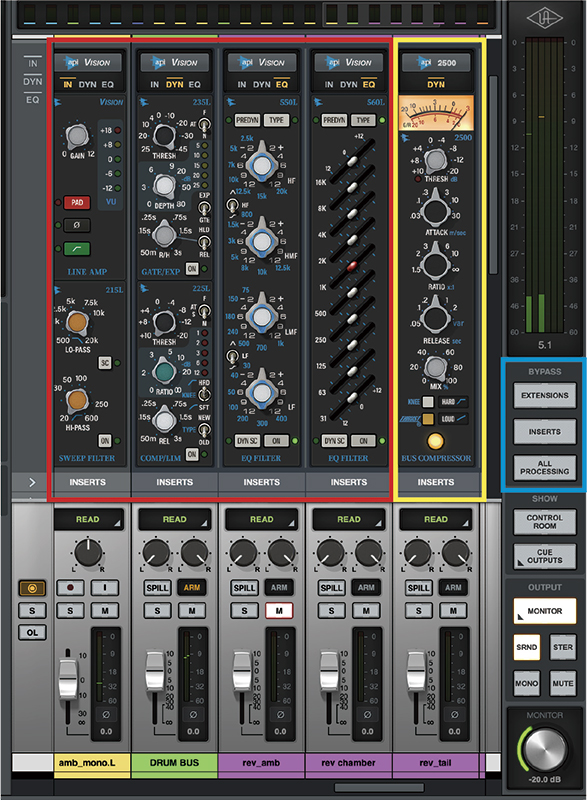
Task: Click the 235L gate attack F/N switch
Action: pos(205,125)
